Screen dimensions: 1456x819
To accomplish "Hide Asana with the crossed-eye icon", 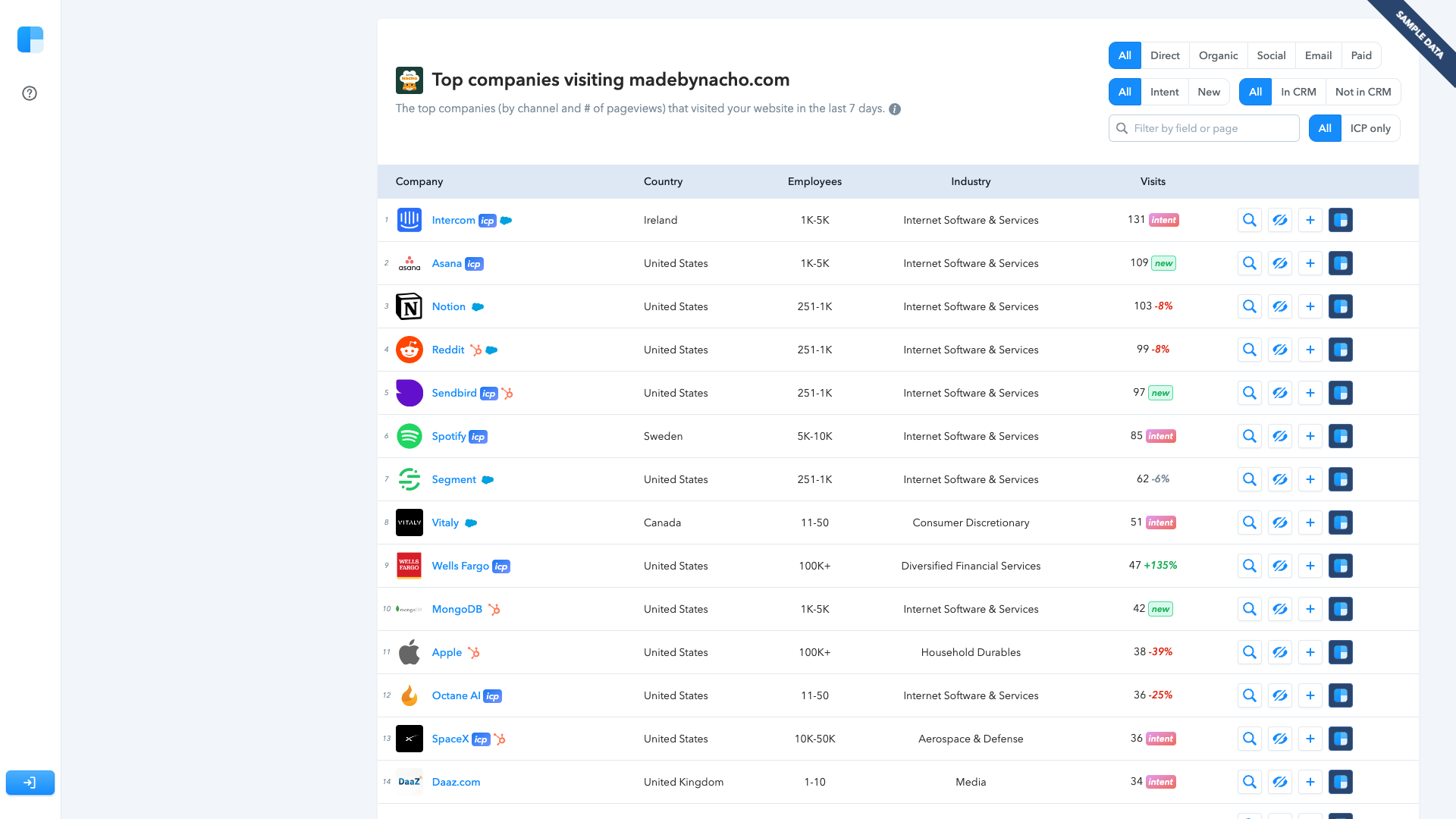I will 1280,263.
